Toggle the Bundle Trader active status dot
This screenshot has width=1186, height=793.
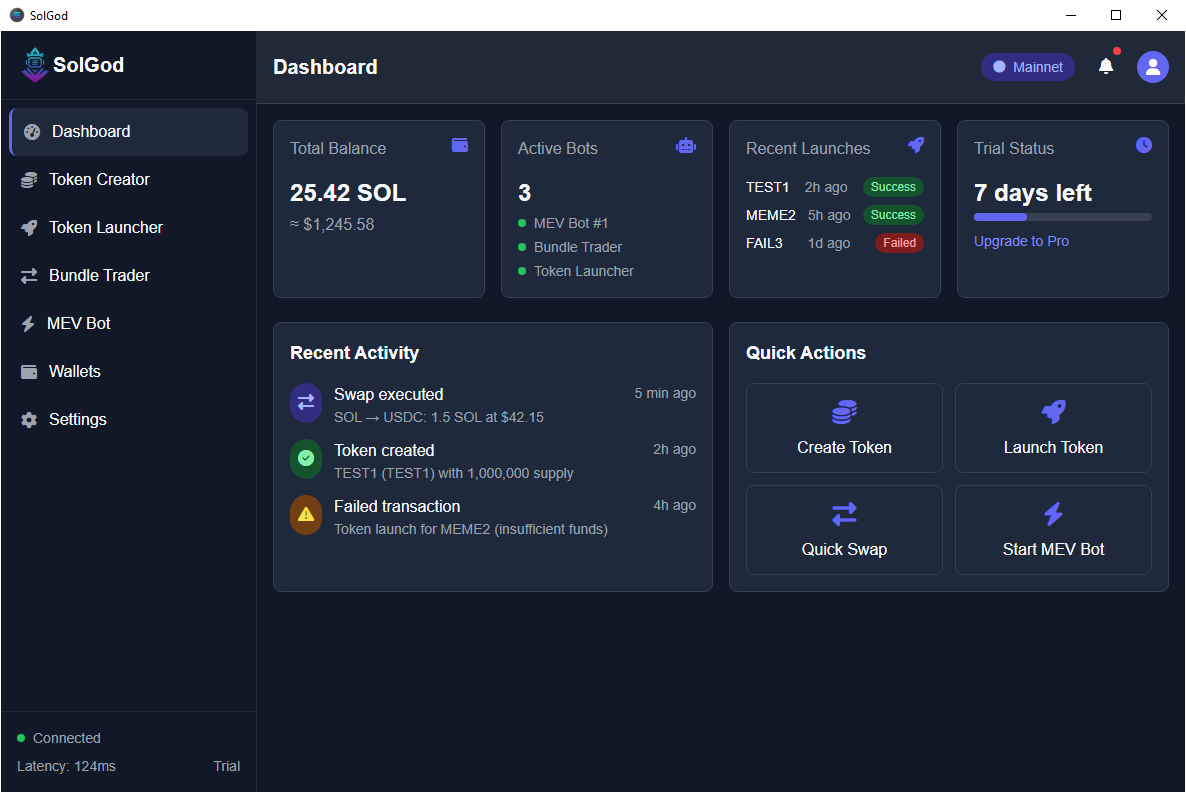tap(521, 247)
